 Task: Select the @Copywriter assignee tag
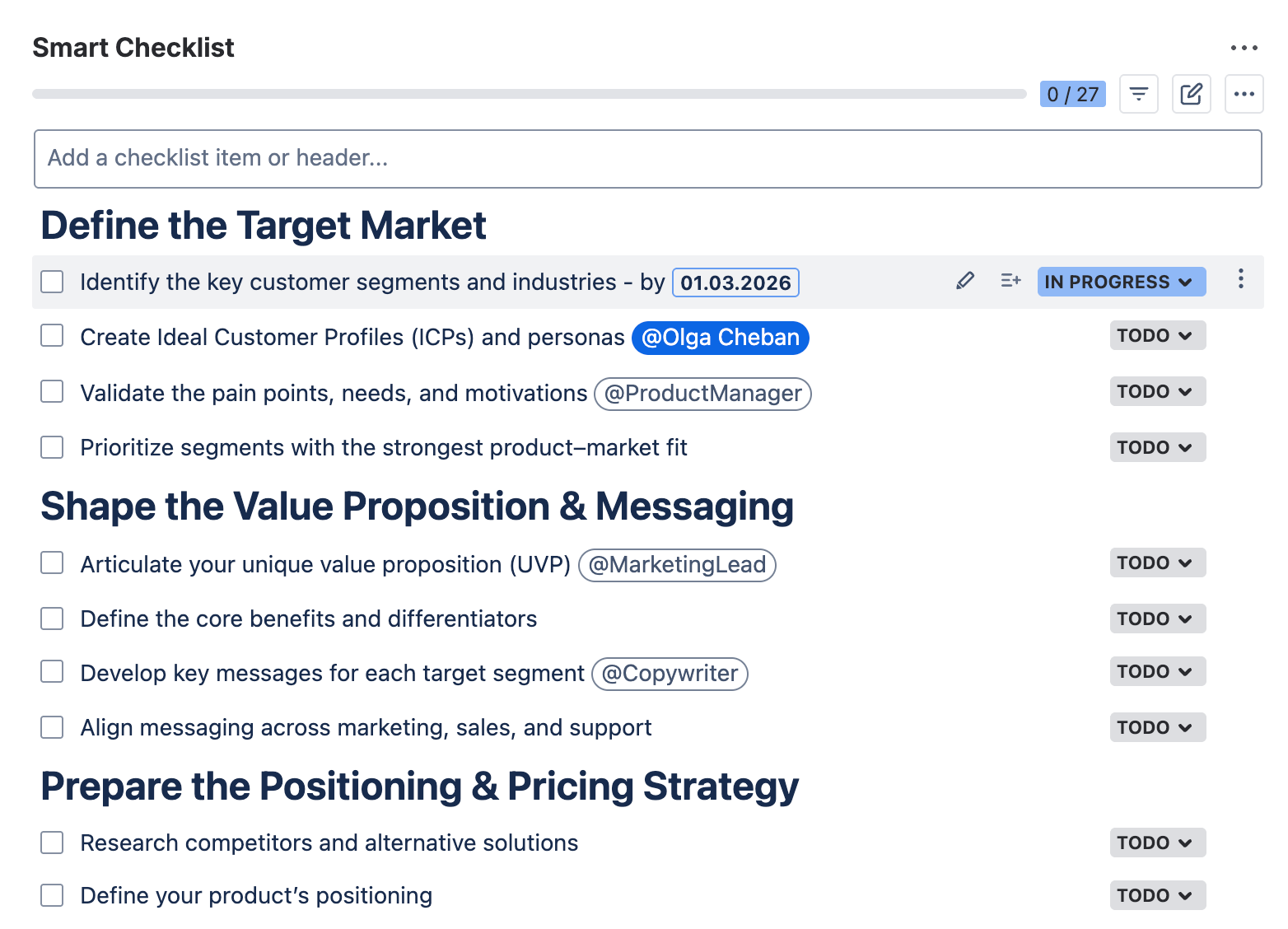point(670,673)
